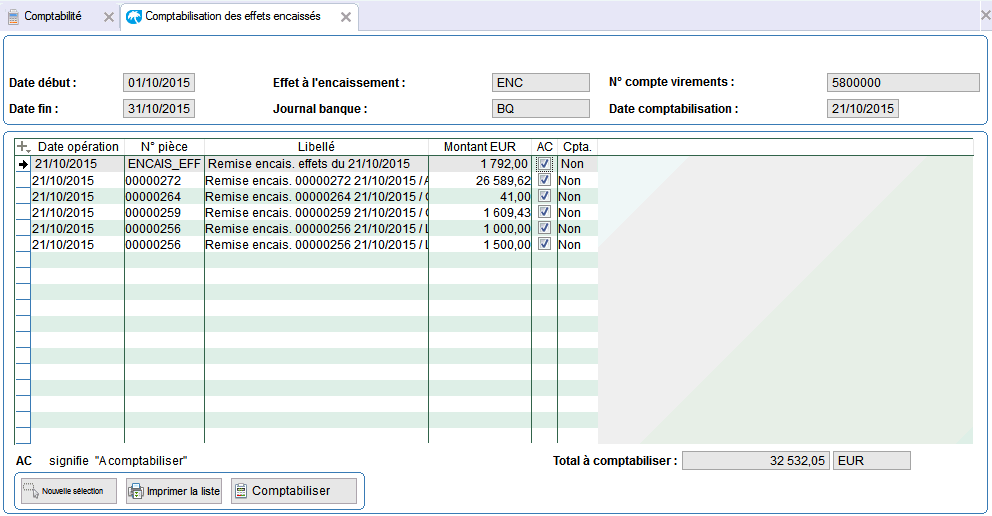Click the amount 26 589,62 cell

[480, 181]
